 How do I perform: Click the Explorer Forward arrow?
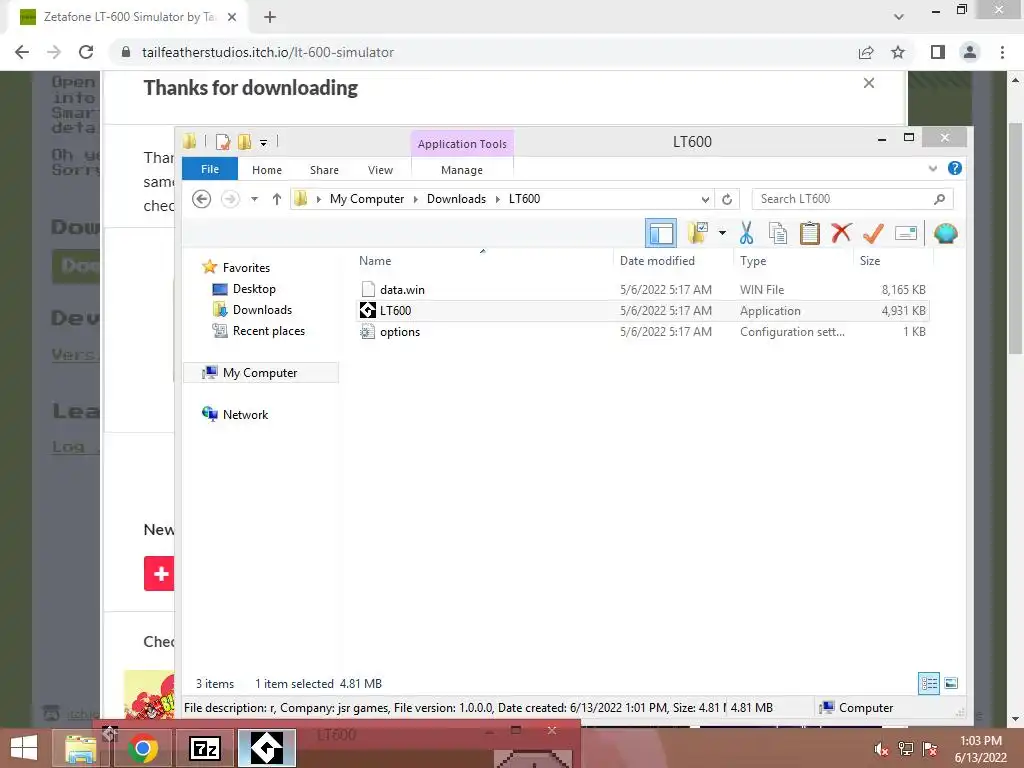pyautogui.click(x=230, y=199)
